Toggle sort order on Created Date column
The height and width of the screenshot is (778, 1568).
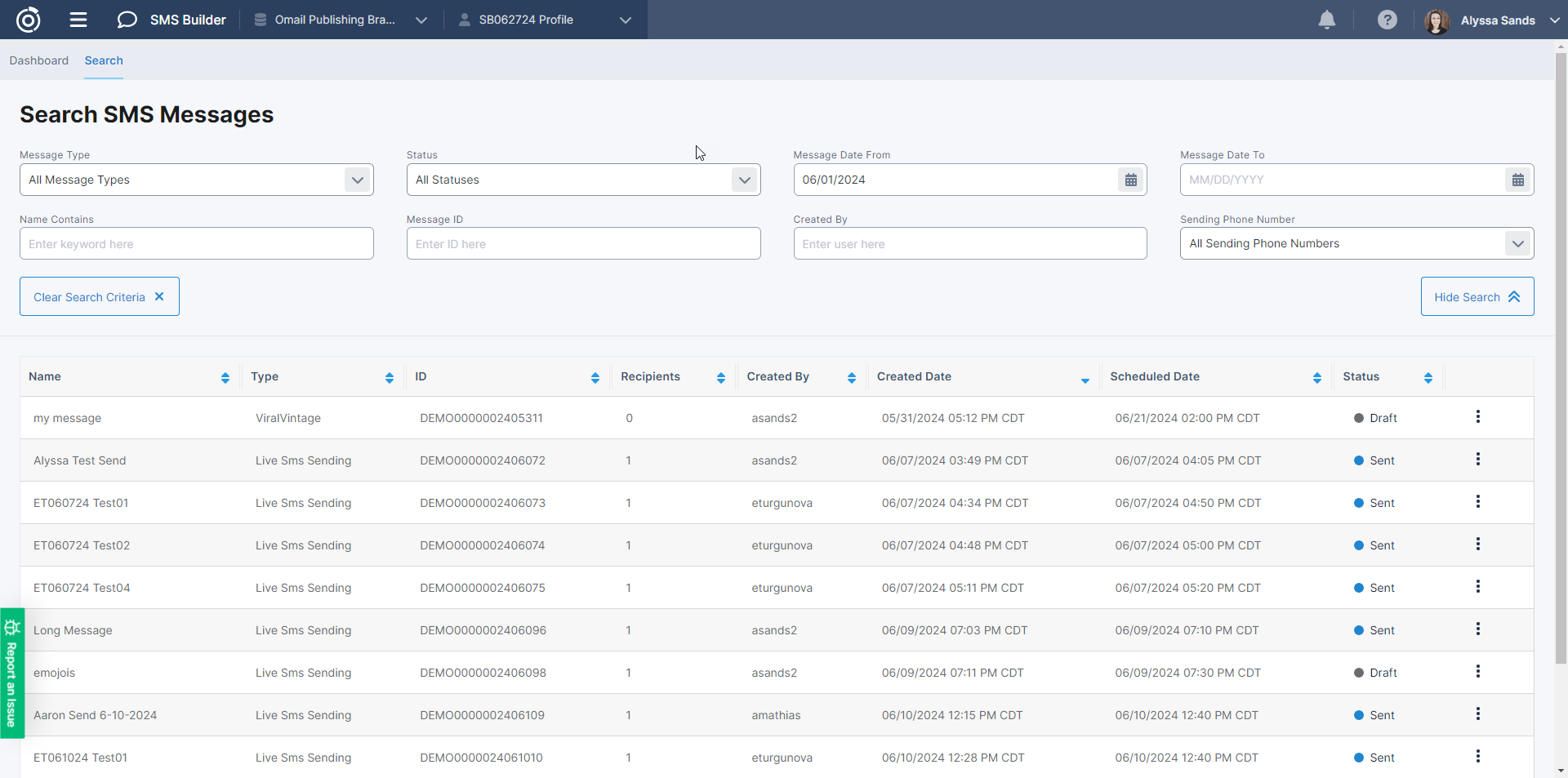[x=1085, y=379]
